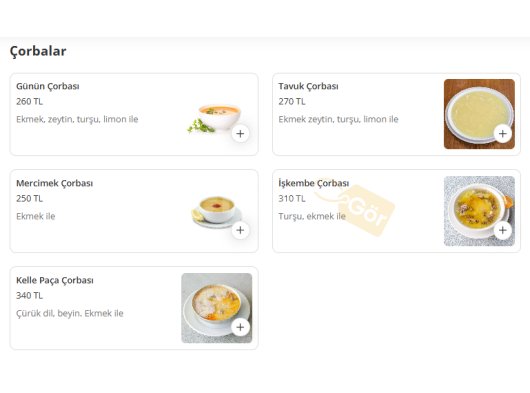Select the Günün Çorbası title
The width and height of the screenshot is (530, 393).
48,86
